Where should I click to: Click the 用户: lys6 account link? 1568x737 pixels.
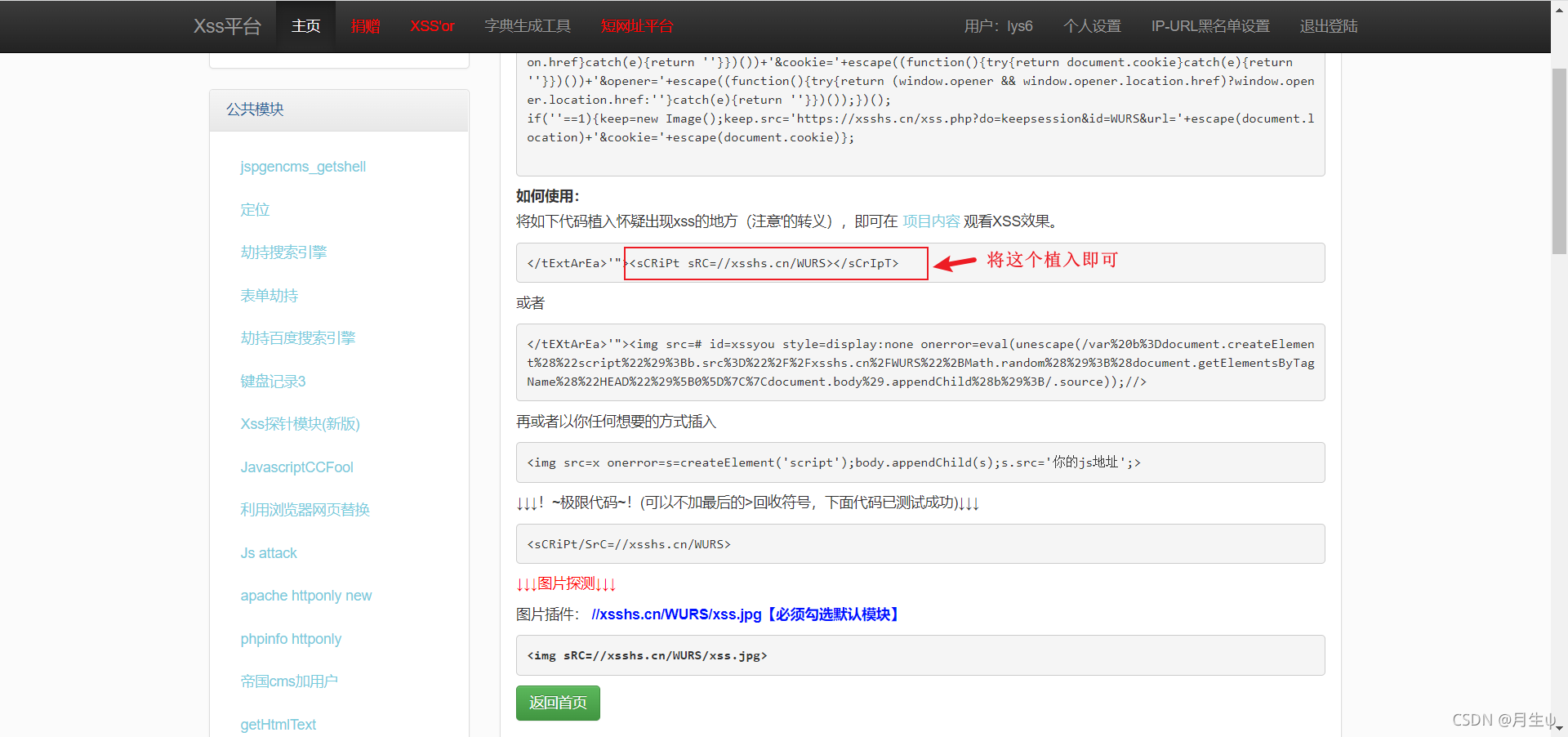coord(998,26)
